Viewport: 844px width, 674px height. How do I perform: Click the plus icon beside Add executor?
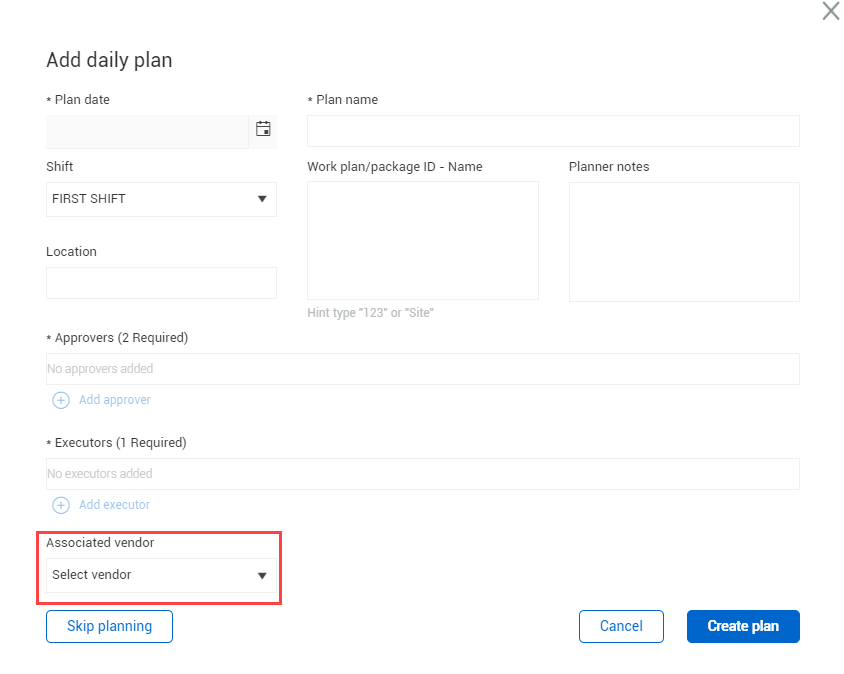pos(61,505)
